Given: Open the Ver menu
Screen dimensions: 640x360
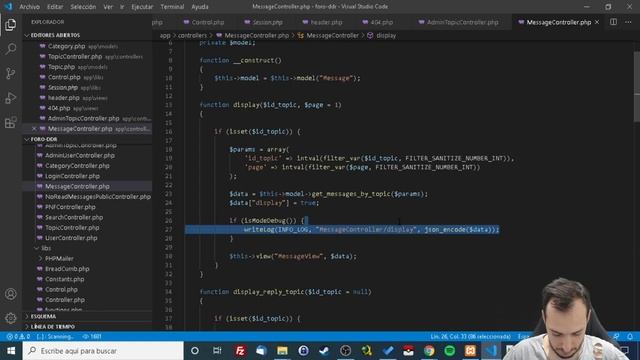Looking at the screenshot, I should pyautogui.click(x=108, y=7).
